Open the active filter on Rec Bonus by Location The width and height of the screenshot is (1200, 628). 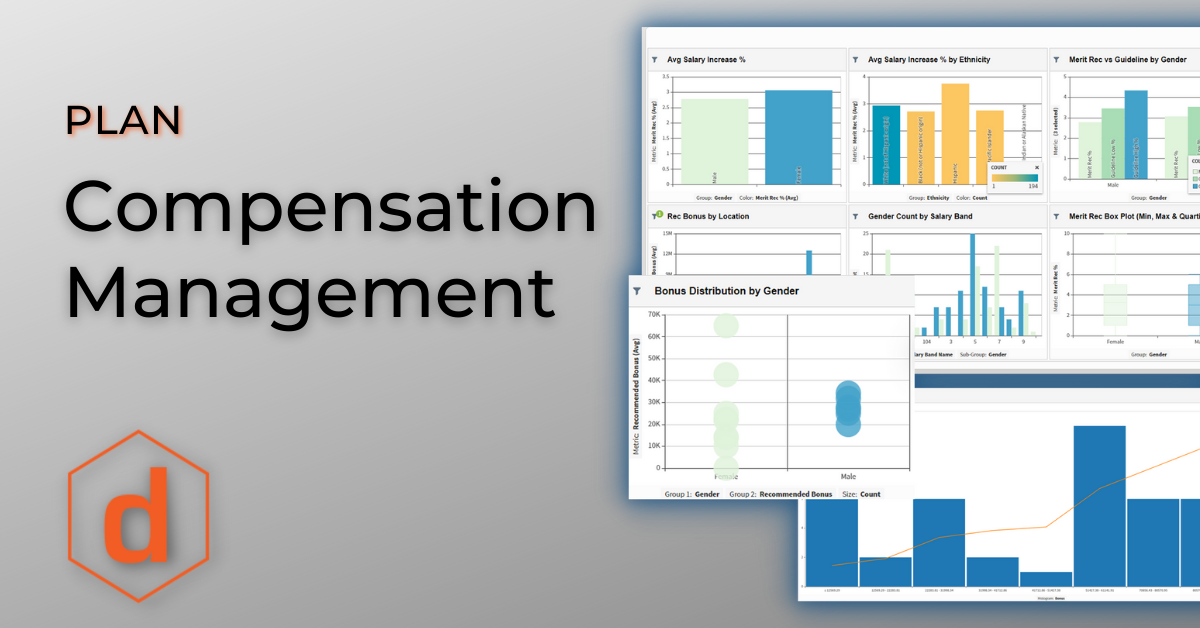655,215
